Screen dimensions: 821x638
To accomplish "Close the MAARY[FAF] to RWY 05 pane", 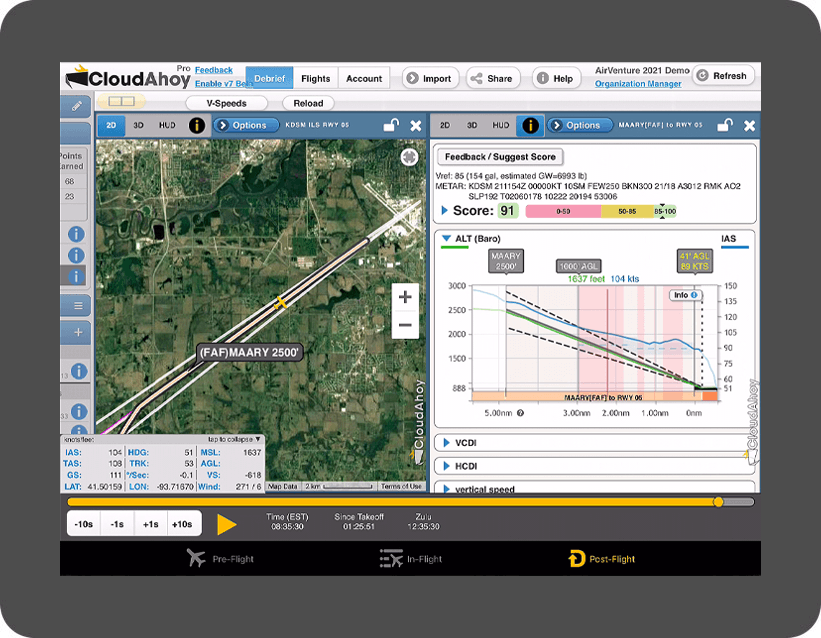I will coord(749,126).
